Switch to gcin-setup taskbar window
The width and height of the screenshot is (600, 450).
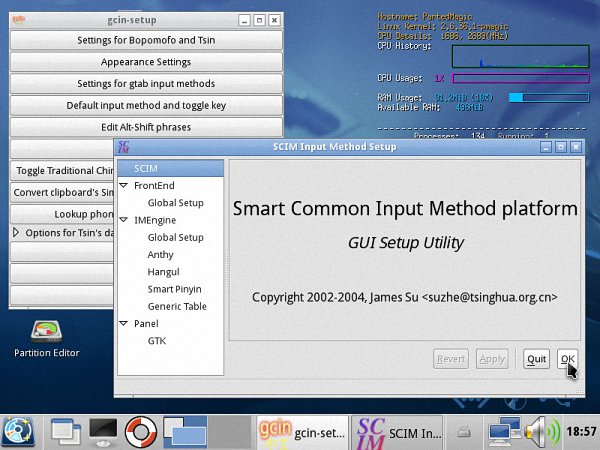click(x=302, y=432)
